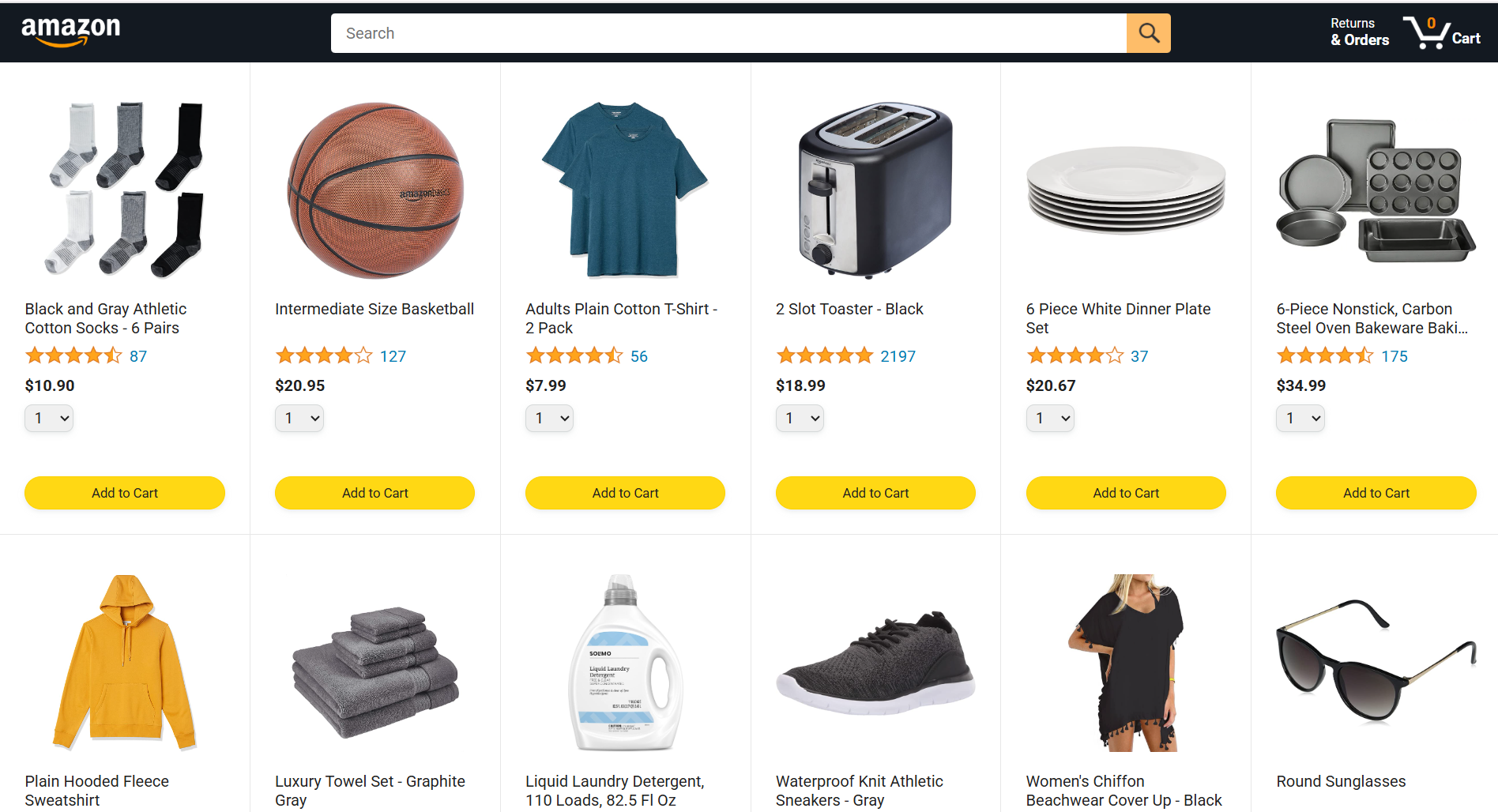The height and width of the screenshot is (812, 1498).
Task: Add the 6 Piece Dinner Plate Set to cart
Action: [x=1126, y=493]
